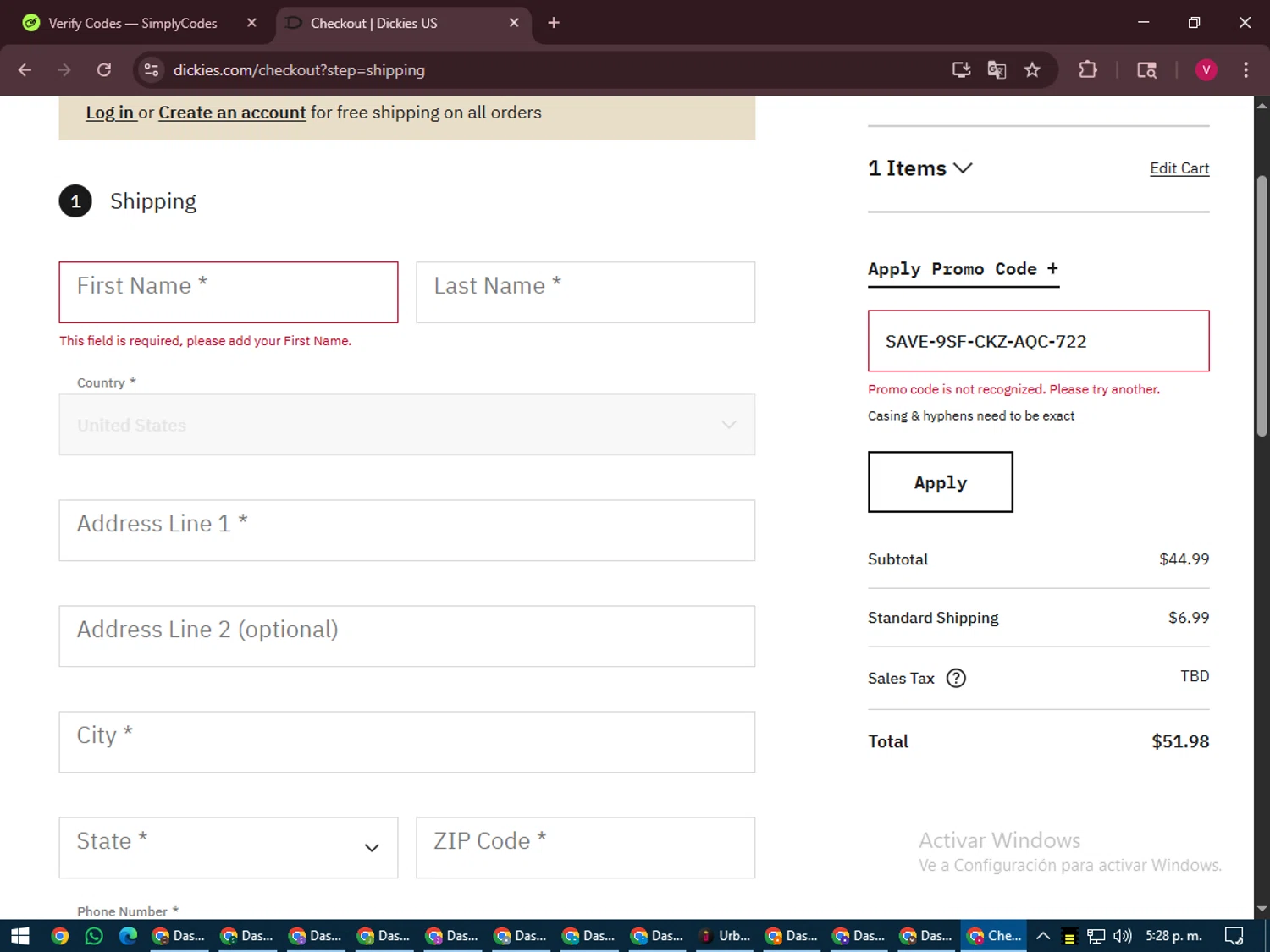Click into the Address Line 1 field
The width and height of the screenshot is (1270, 952).
click(407, 531)
